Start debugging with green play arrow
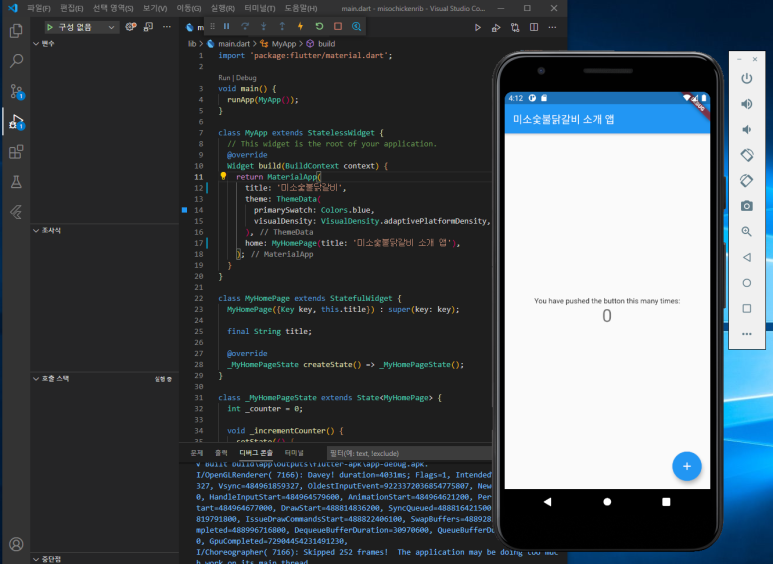773x564 pixels. click(x=50, y=27)
